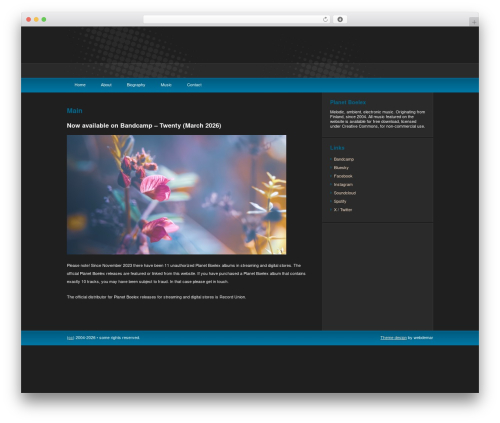The image size is (500, 423).
Task: Open the X / Twitter link
Action: tap(343, 210)
